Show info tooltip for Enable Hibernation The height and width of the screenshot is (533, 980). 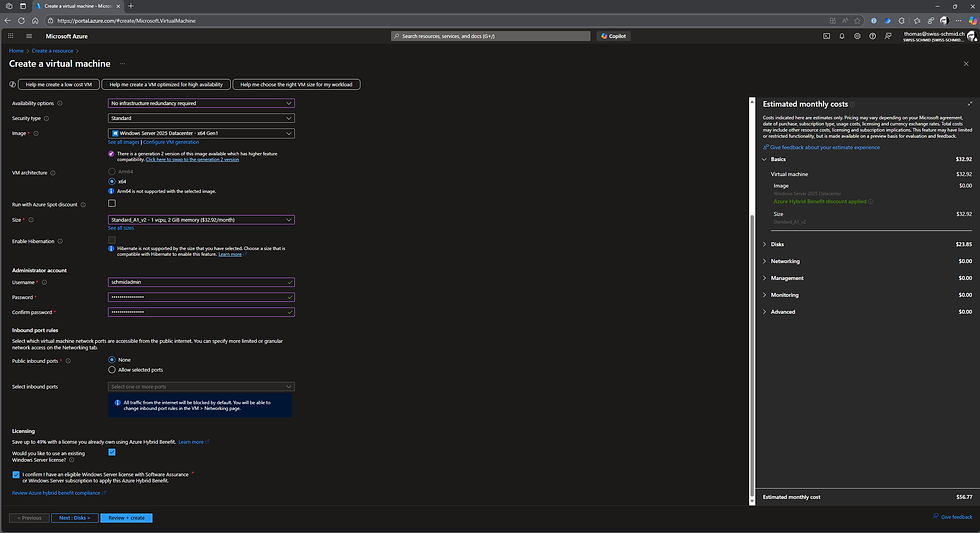tap(60, 241)
